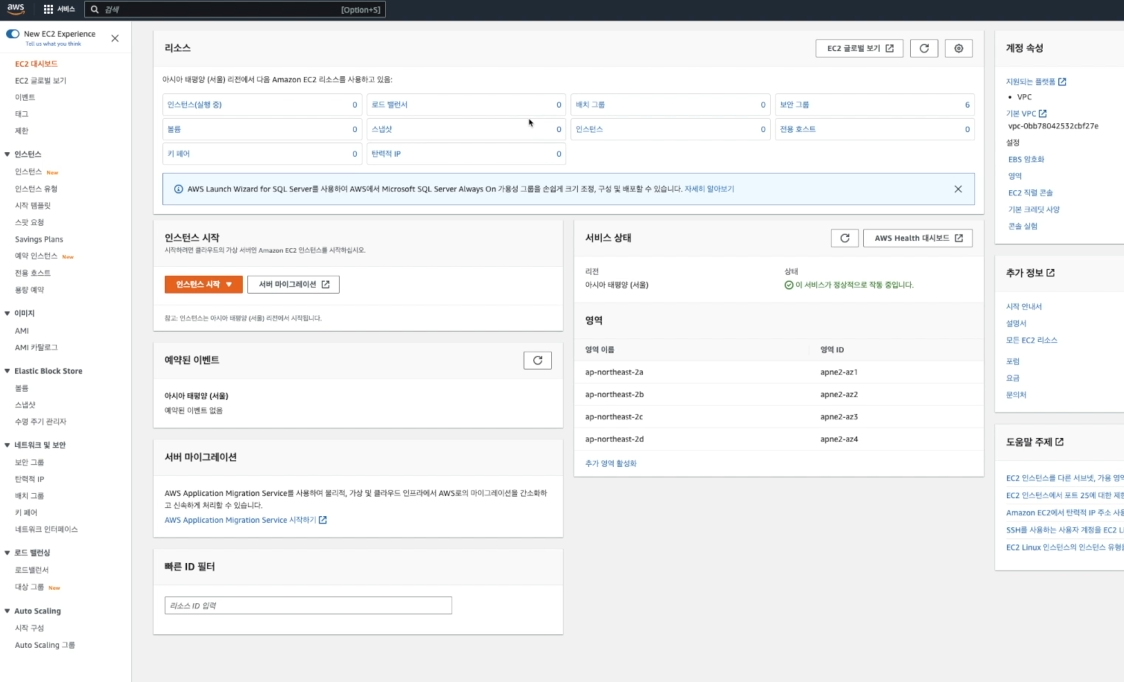Open AMI 카탈로그 in the sidebar

coord(36,347)
